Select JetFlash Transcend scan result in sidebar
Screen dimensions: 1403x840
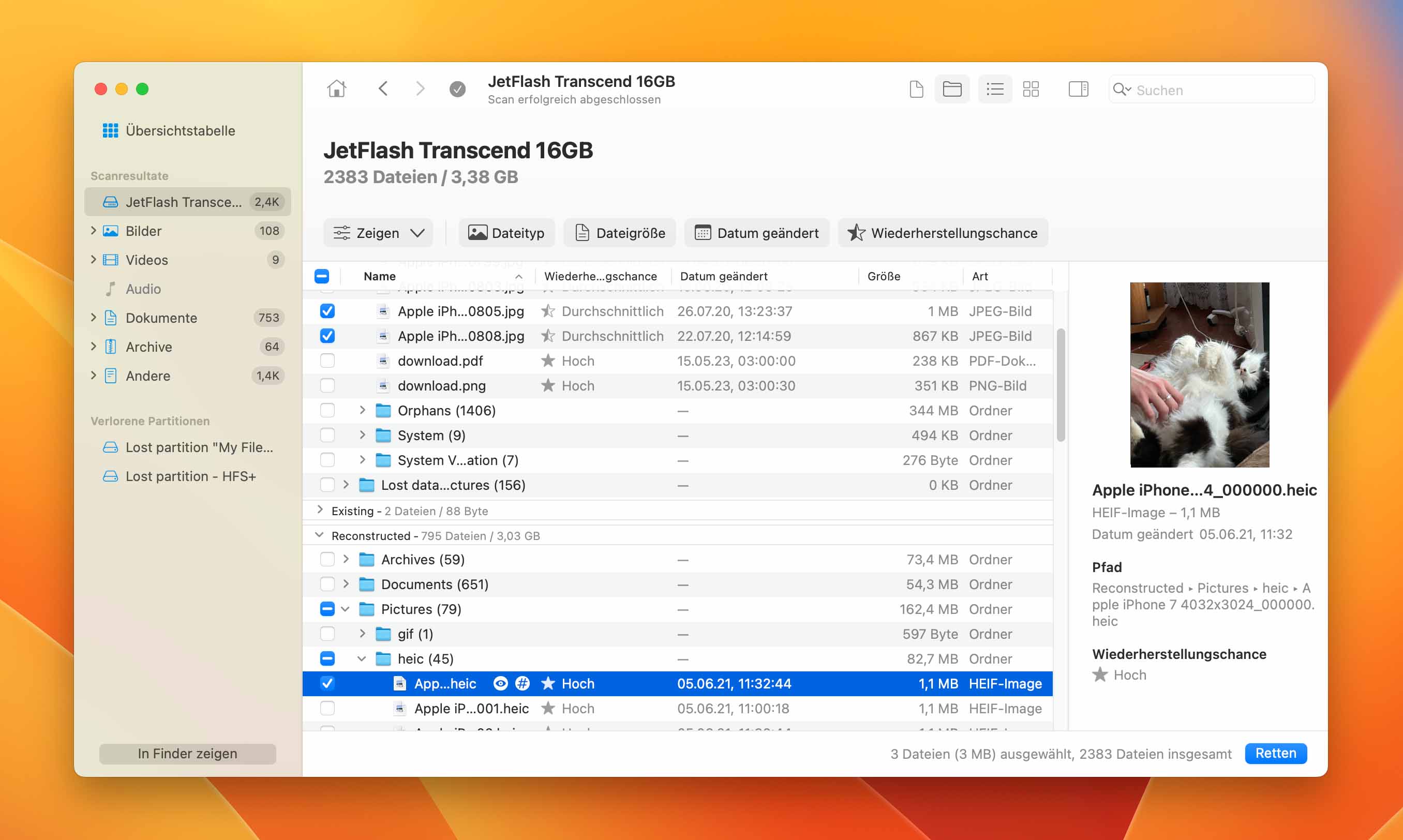click(187, 202)
